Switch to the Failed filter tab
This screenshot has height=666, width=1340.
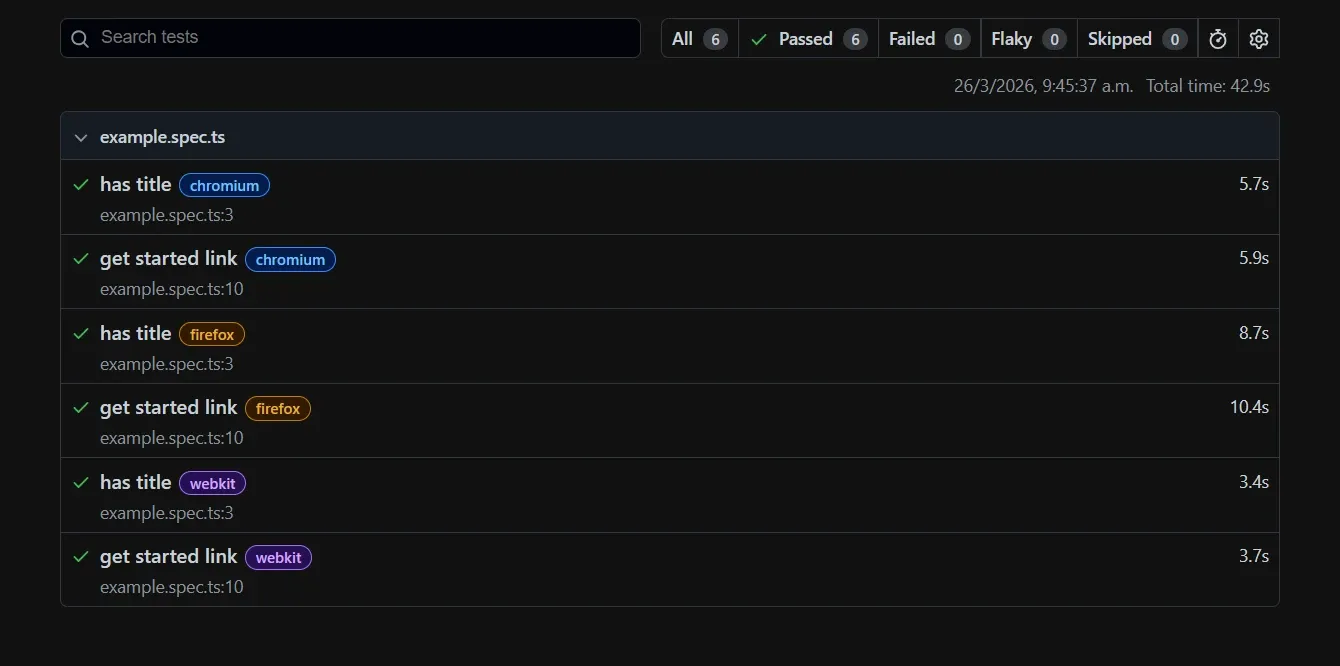pos(912,38)
